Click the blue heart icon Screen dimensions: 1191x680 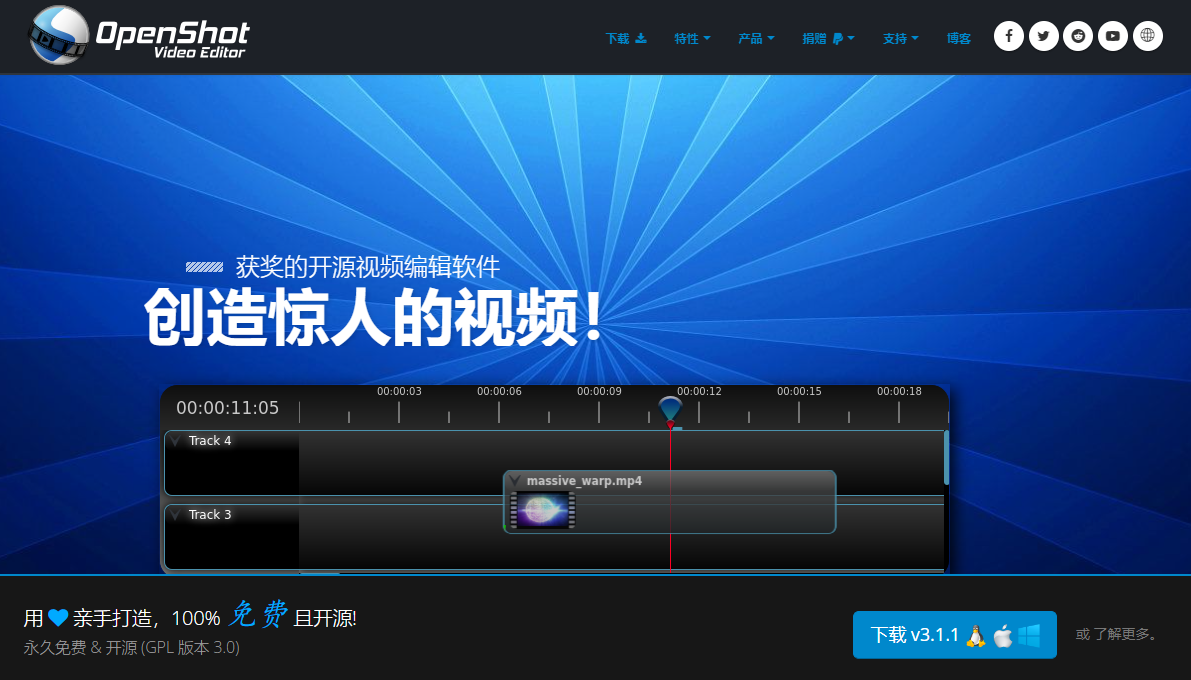coord(58,618)
